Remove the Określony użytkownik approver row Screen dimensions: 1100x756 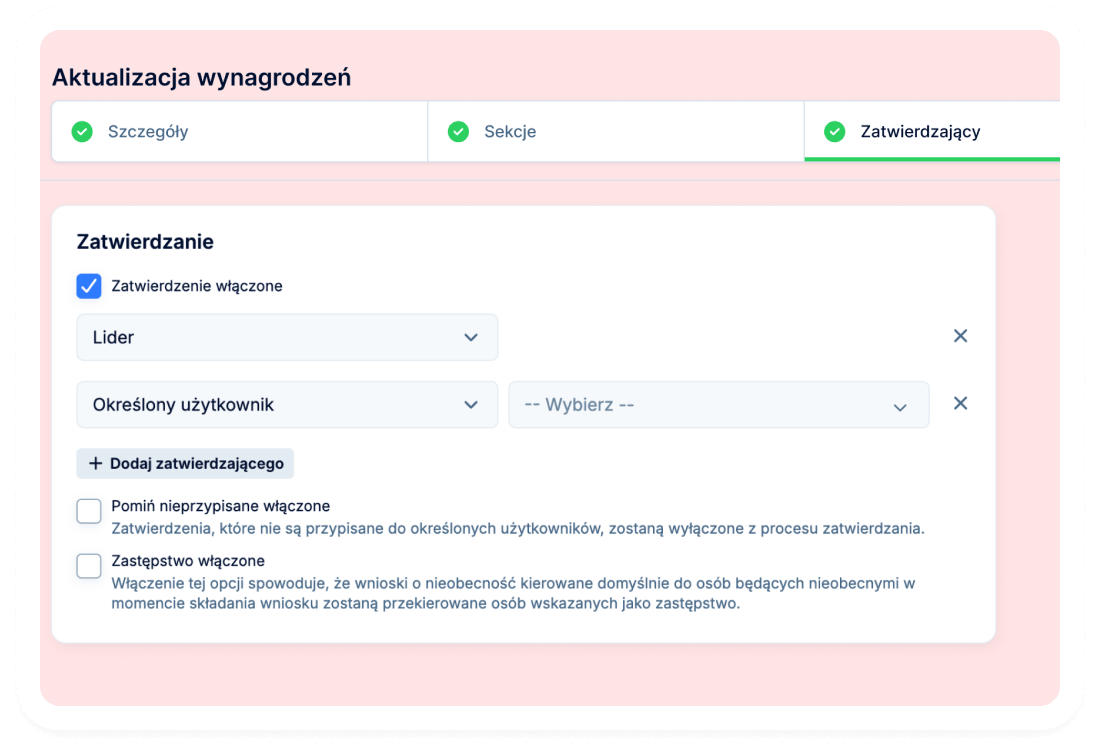(960, 403)
